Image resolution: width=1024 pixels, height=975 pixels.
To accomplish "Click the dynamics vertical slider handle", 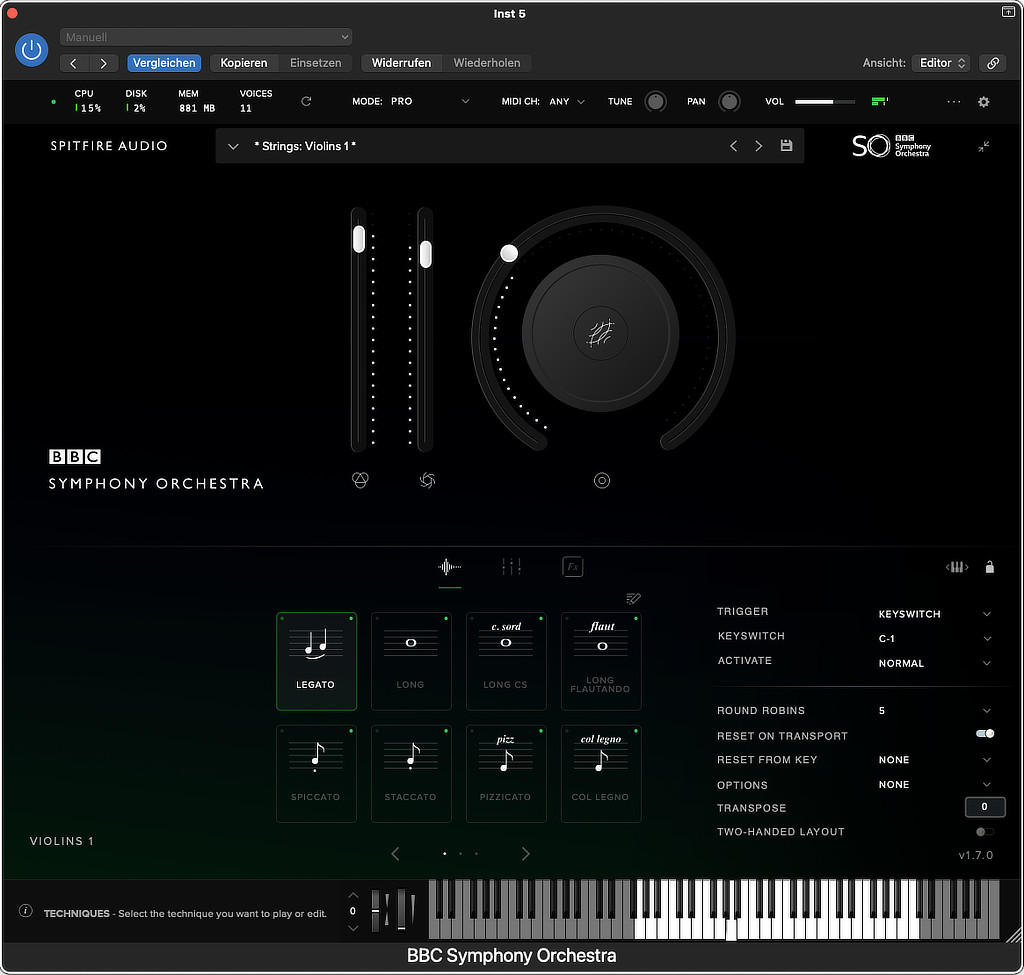I will click(425, 254).
